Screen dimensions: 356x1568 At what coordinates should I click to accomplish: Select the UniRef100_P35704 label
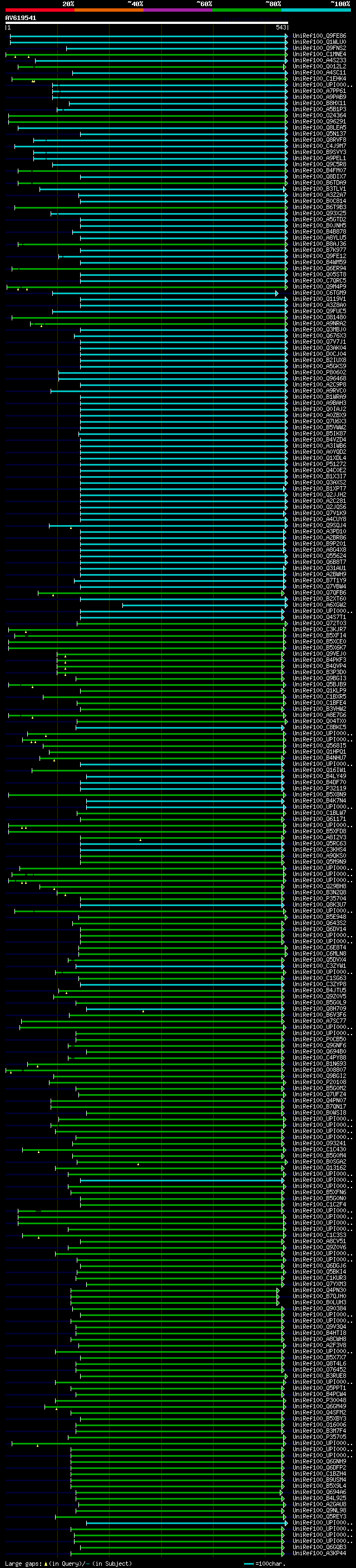click(x=319, y=898)
